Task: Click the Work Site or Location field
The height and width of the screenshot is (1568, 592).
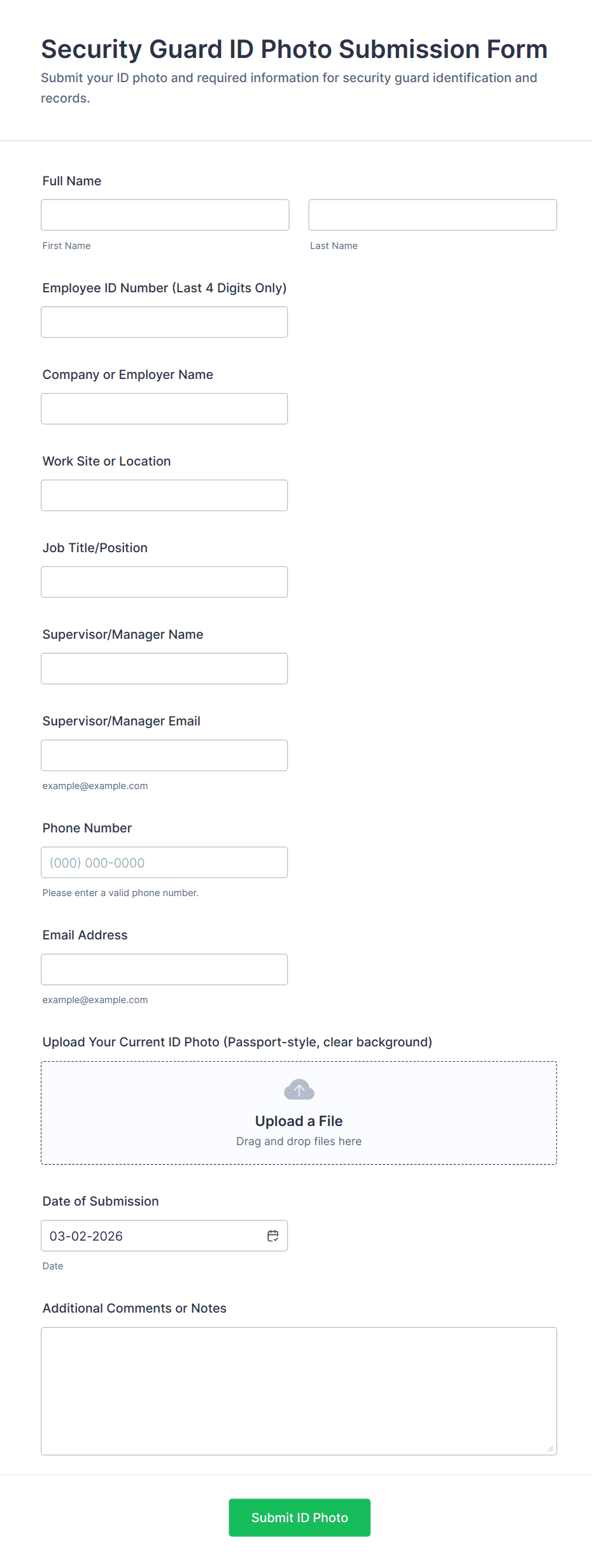Action: point(164,495)
